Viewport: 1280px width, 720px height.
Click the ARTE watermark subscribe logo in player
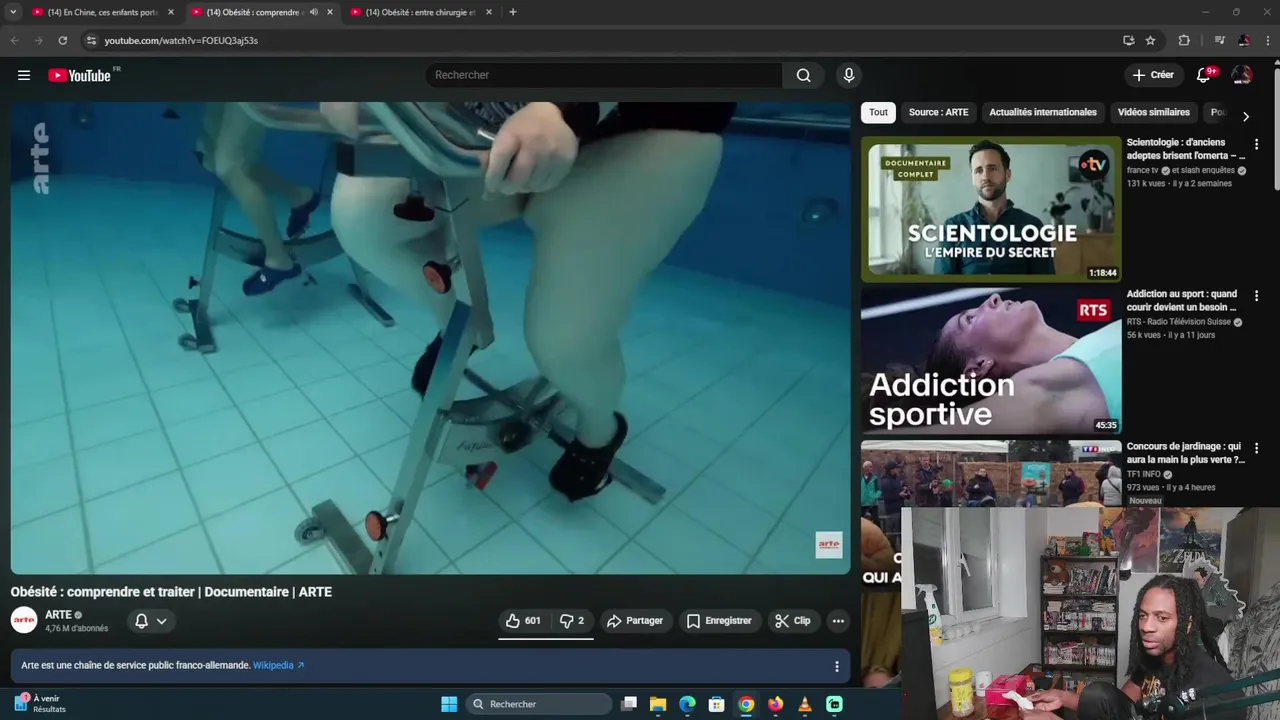[x=829, y=545]
